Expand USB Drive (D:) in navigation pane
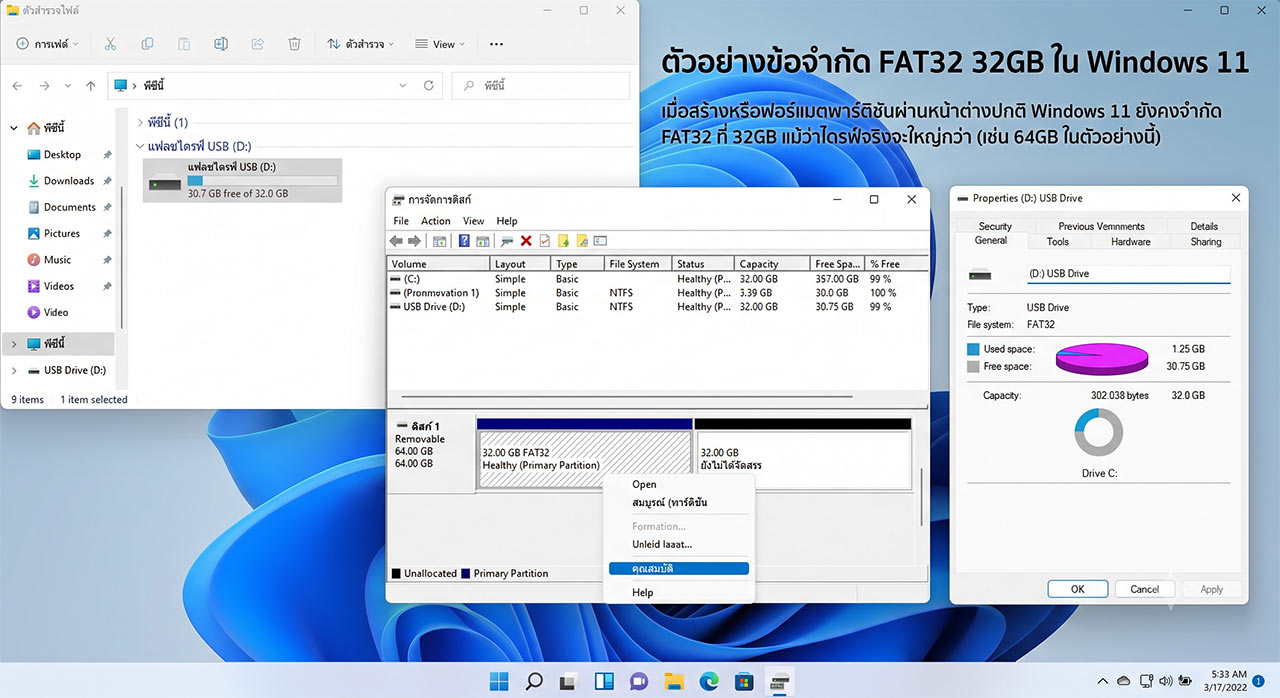 click(x=14, y=370)
